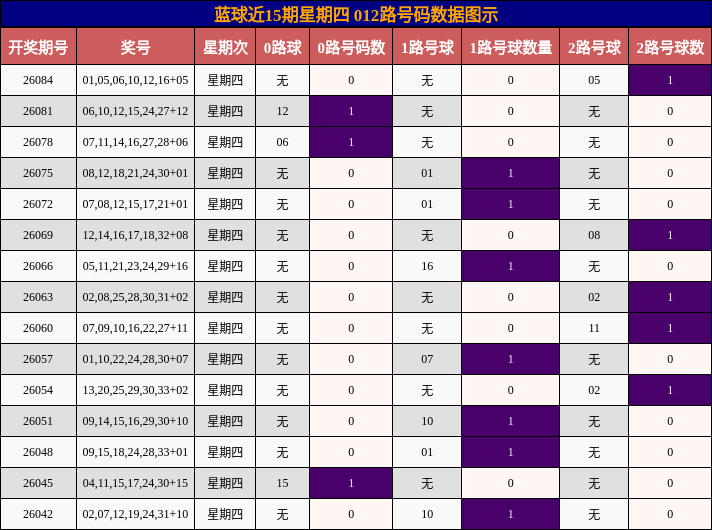Click draw numbers 04,11,15,17,24,30+15

[135, 483]
